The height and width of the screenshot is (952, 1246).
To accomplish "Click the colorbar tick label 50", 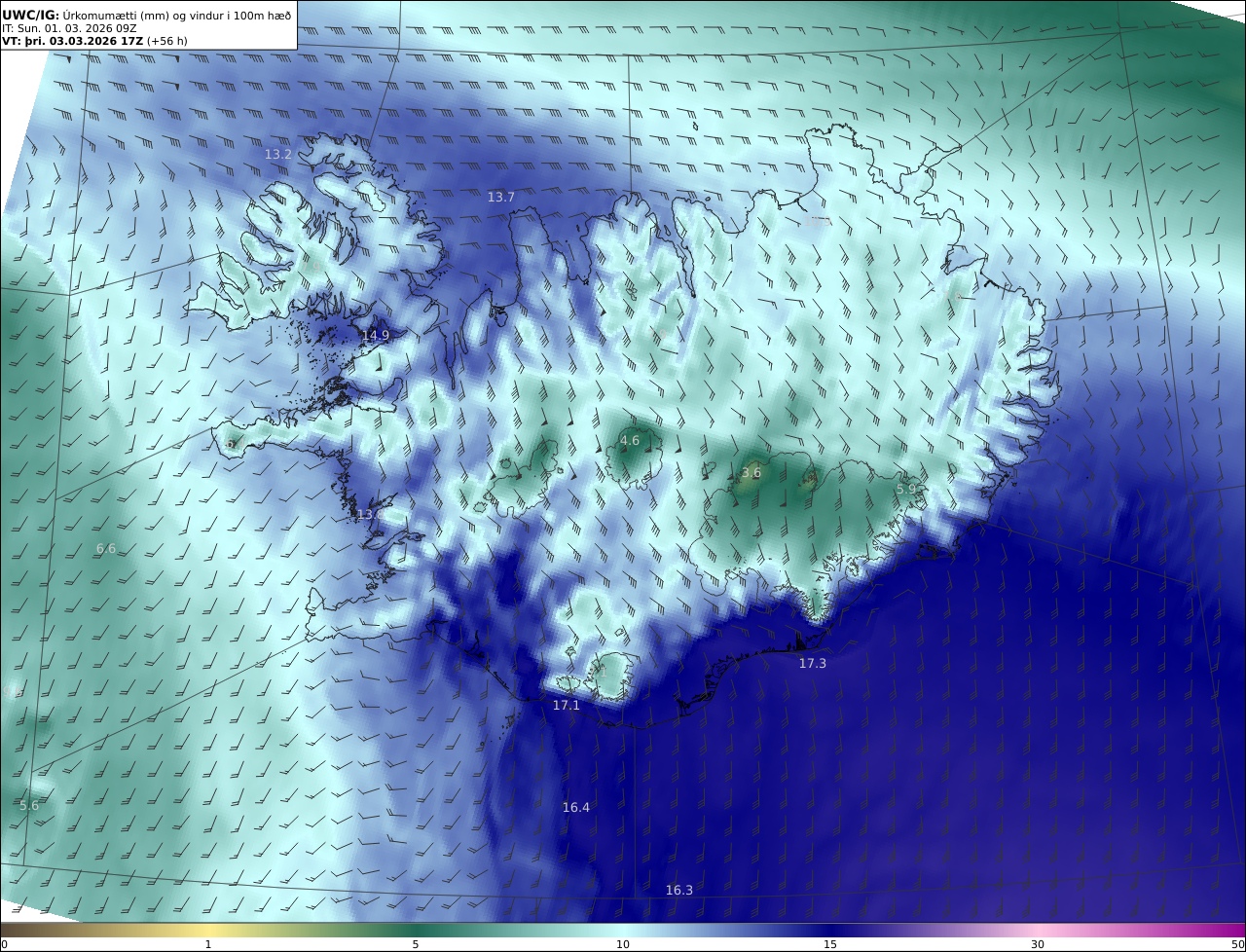I will 1238,944.
